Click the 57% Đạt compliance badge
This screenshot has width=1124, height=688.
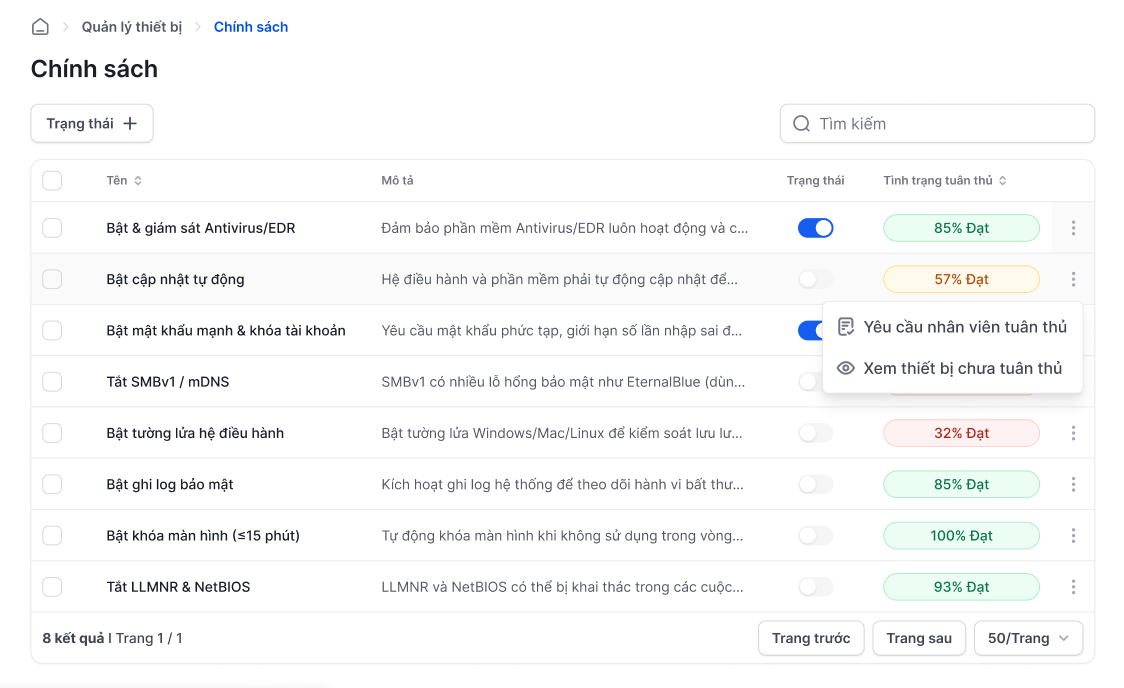click(x=961, y=280)
